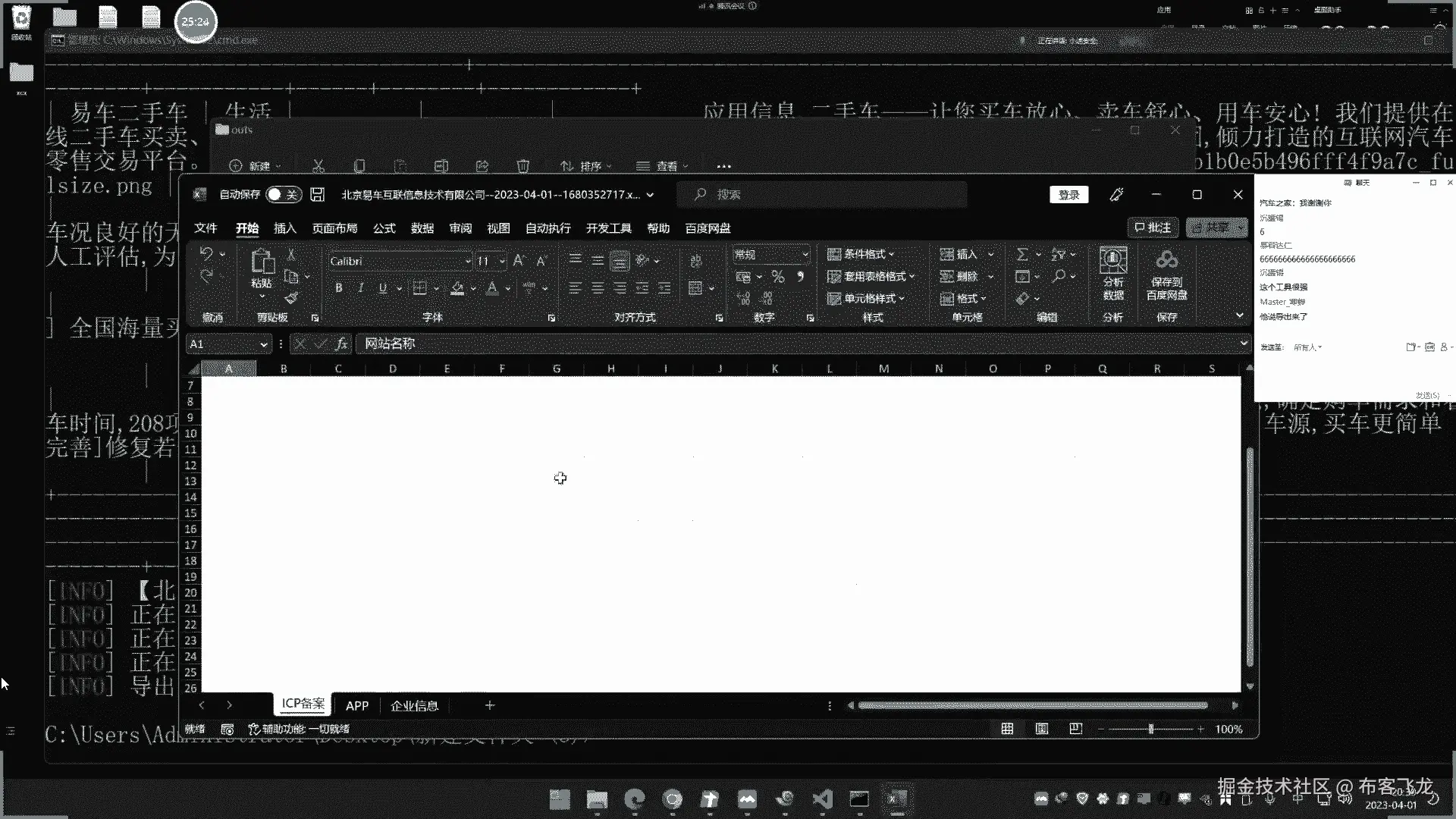Viewport: 1456px width, 819px height.
Task: Click the percent style icon
Action: pos(778,277)
